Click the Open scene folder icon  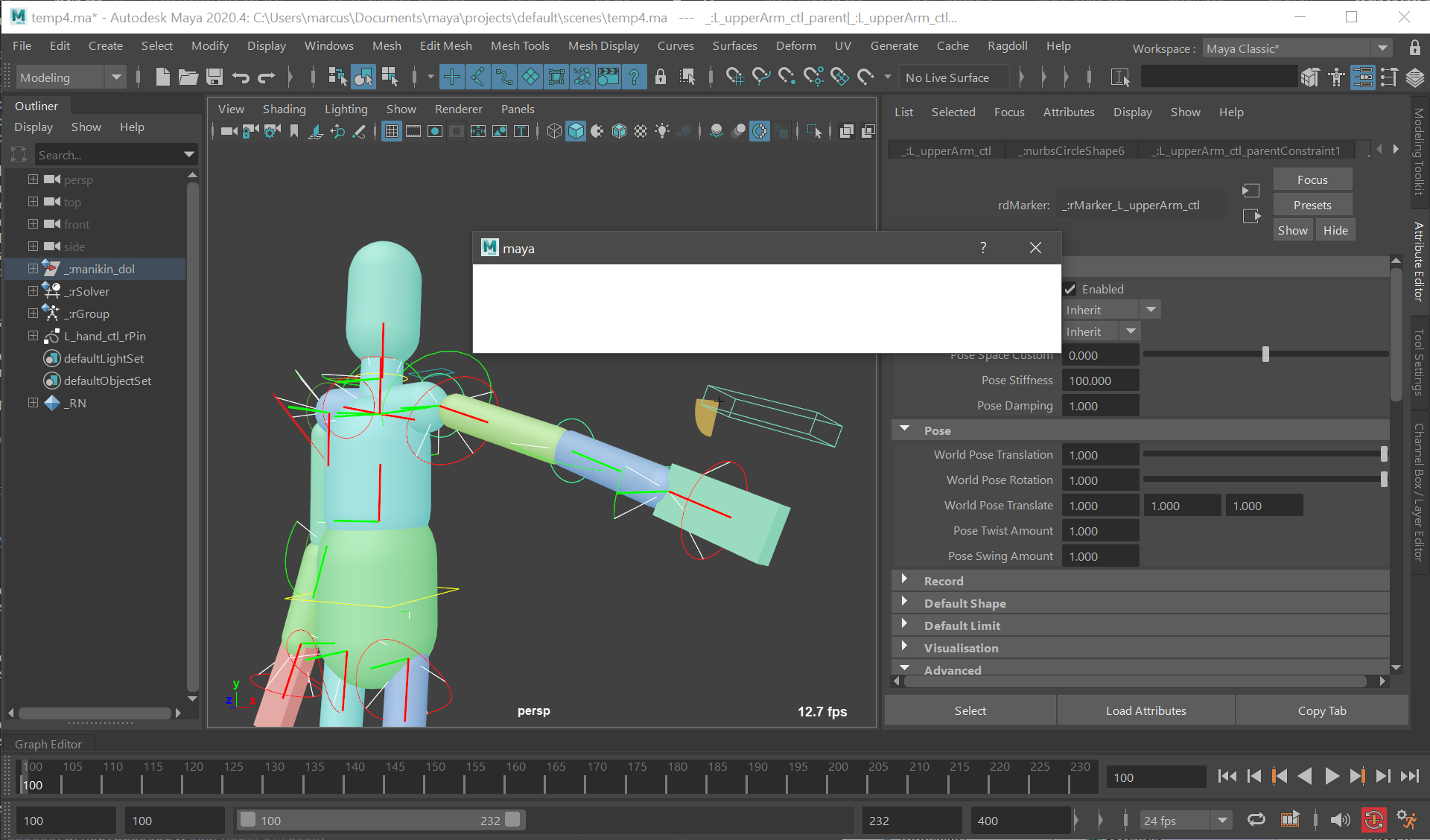click(188, 77)
